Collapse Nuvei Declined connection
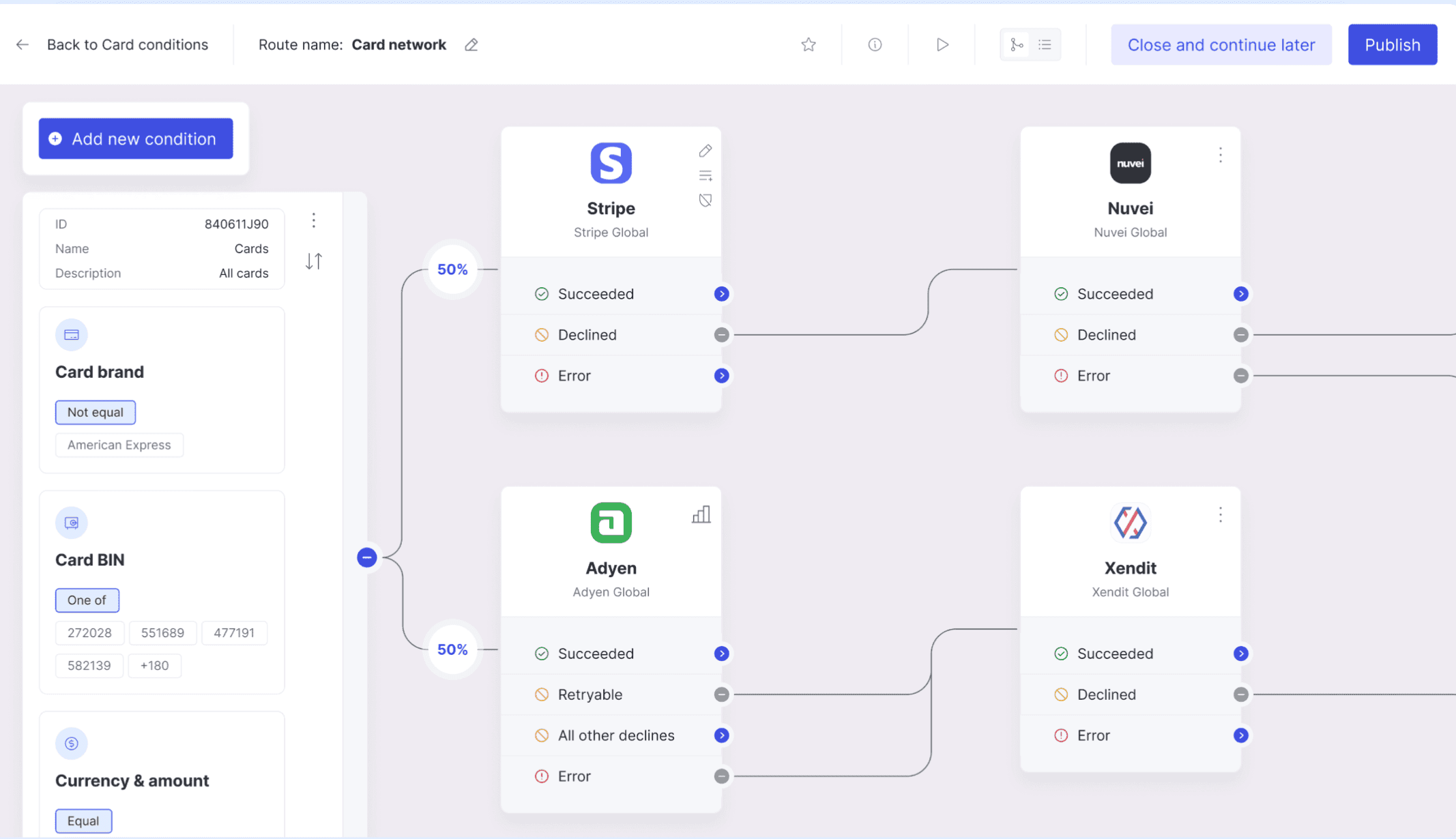 coord(1241,335)
